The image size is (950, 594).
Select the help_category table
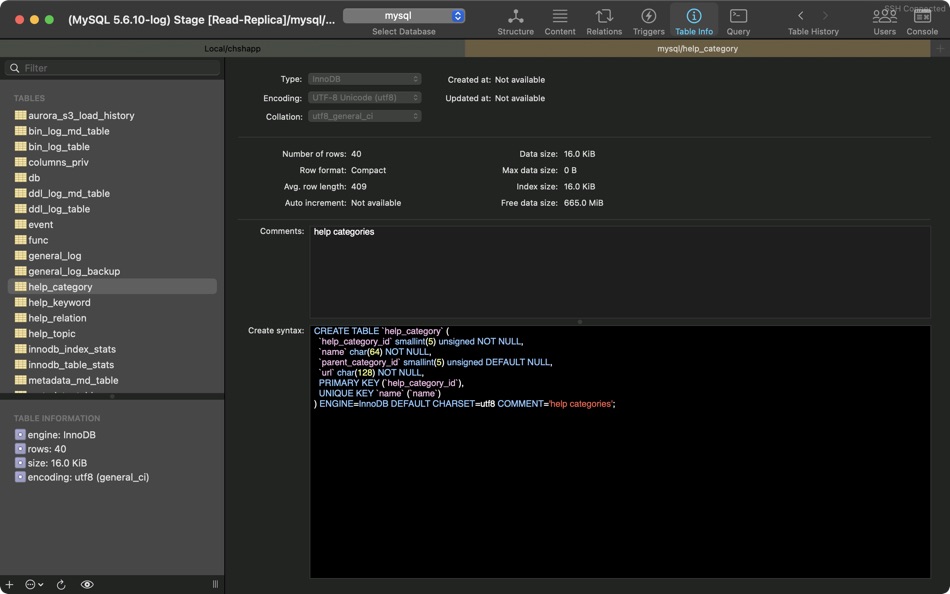pos(112,287)
